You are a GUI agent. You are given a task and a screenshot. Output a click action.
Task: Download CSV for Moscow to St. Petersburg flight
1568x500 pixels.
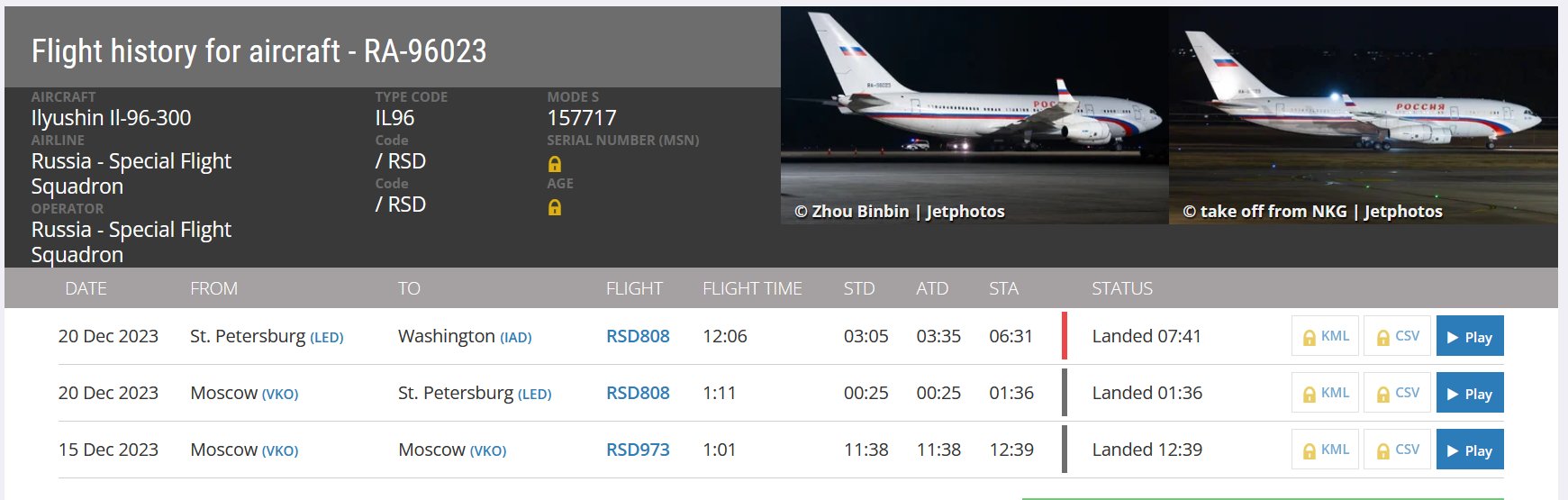pyautogui.click(x=1397, y=394)
